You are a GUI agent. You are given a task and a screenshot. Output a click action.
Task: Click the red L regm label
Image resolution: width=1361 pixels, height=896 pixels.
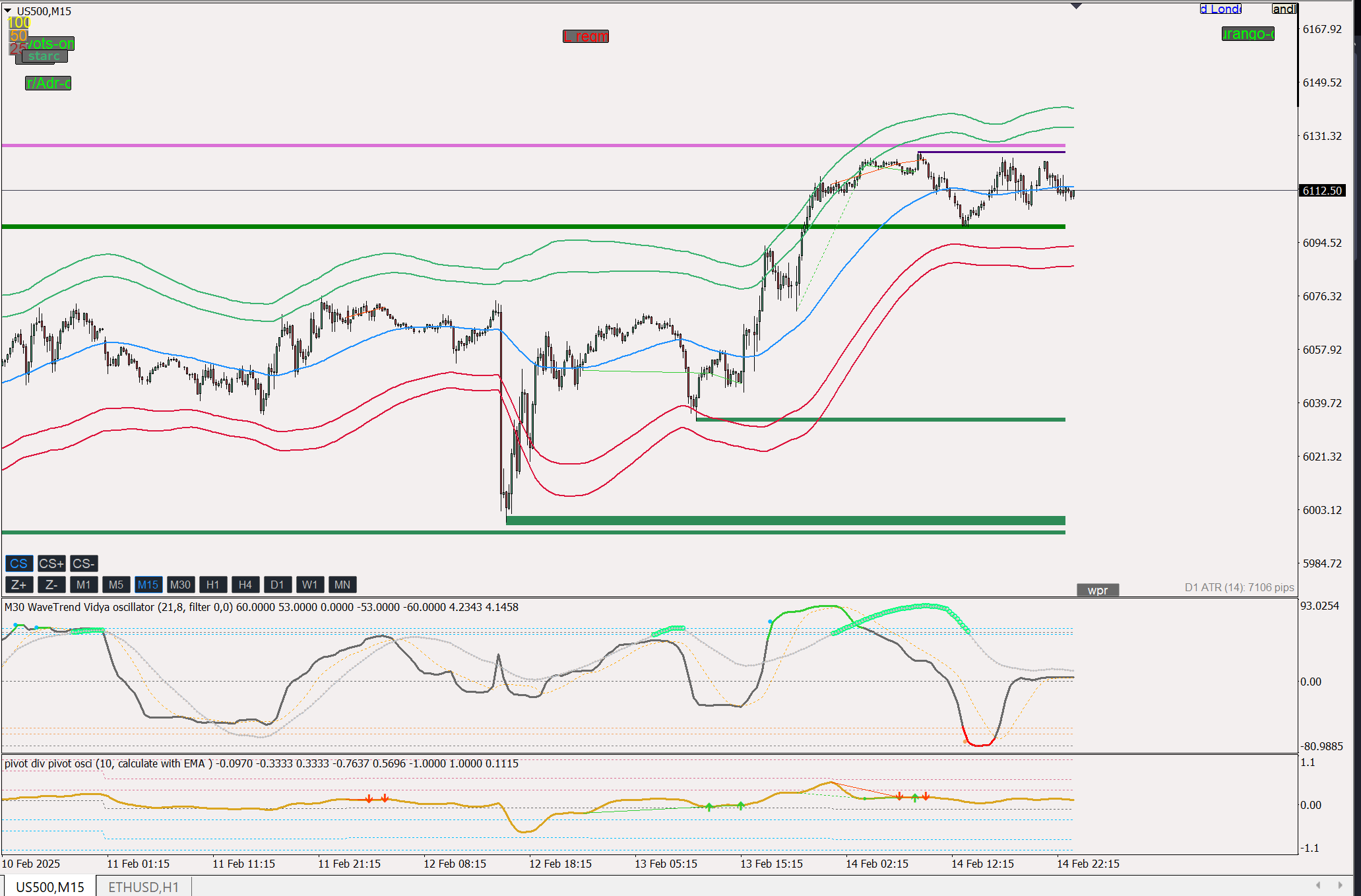(x=585, y=36)
